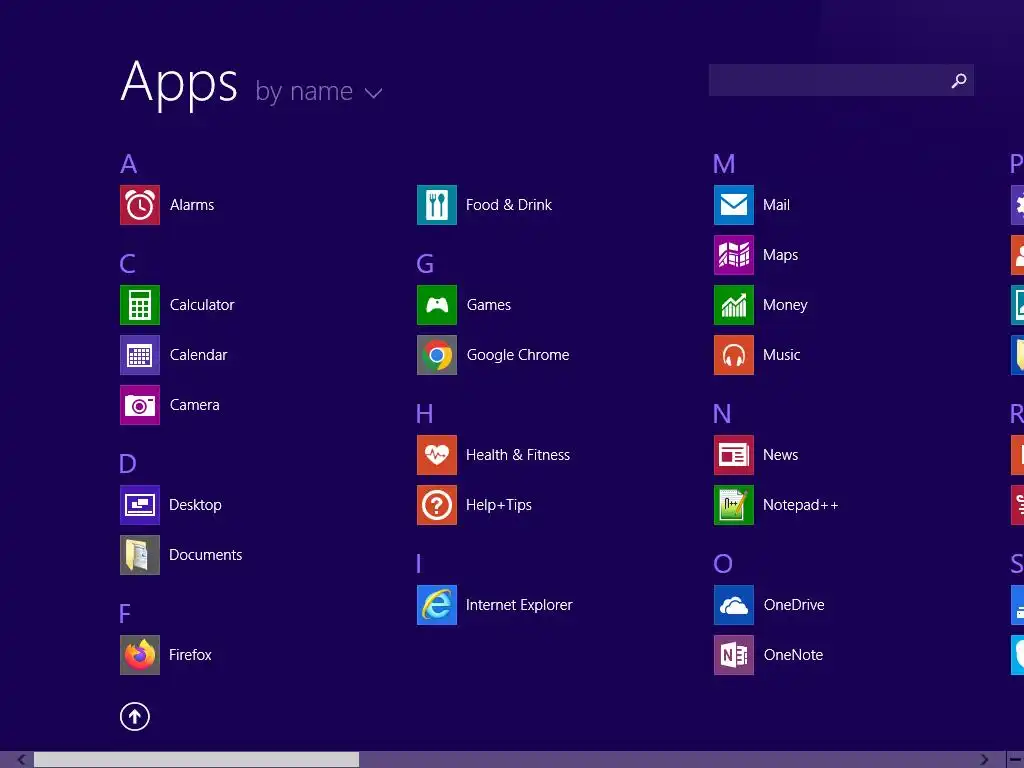The height and width of the screenshot is (768, 1024).
Task: Click the horizontal scrollbar left arrow
Action: tap(22, 760)
